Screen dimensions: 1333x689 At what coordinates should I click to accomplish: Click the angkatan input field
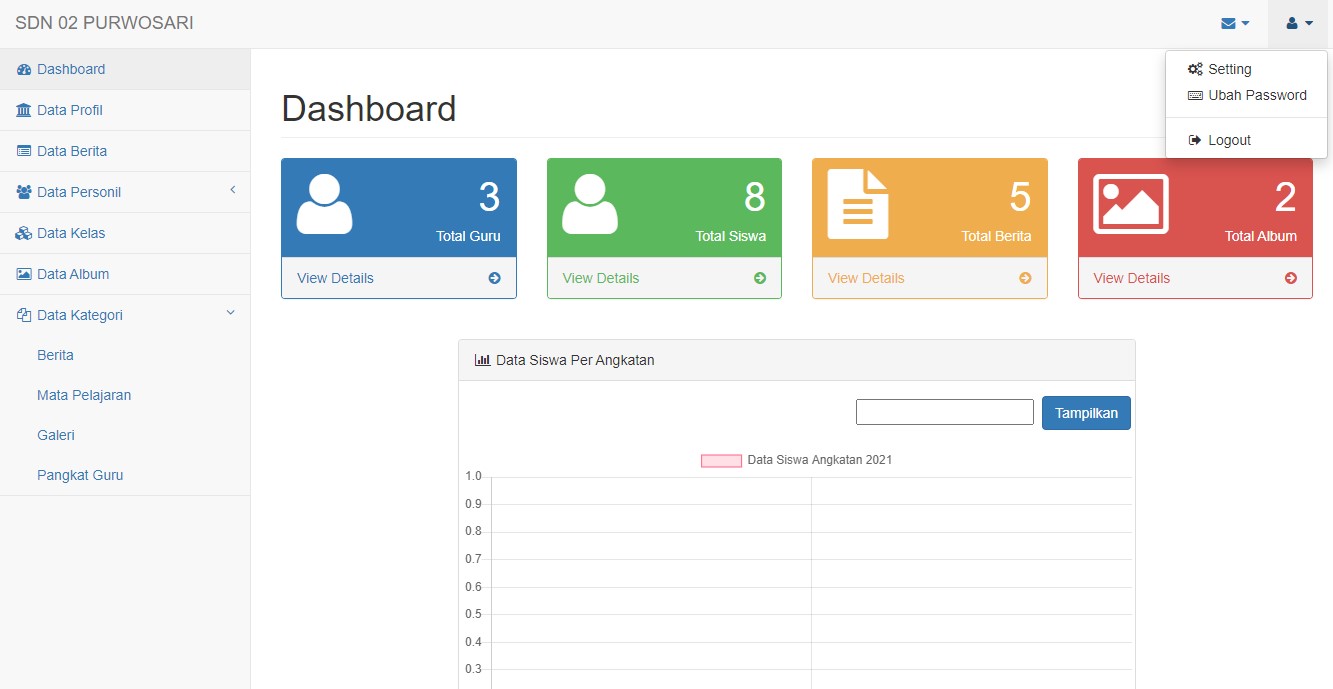(x=944, y=412)
